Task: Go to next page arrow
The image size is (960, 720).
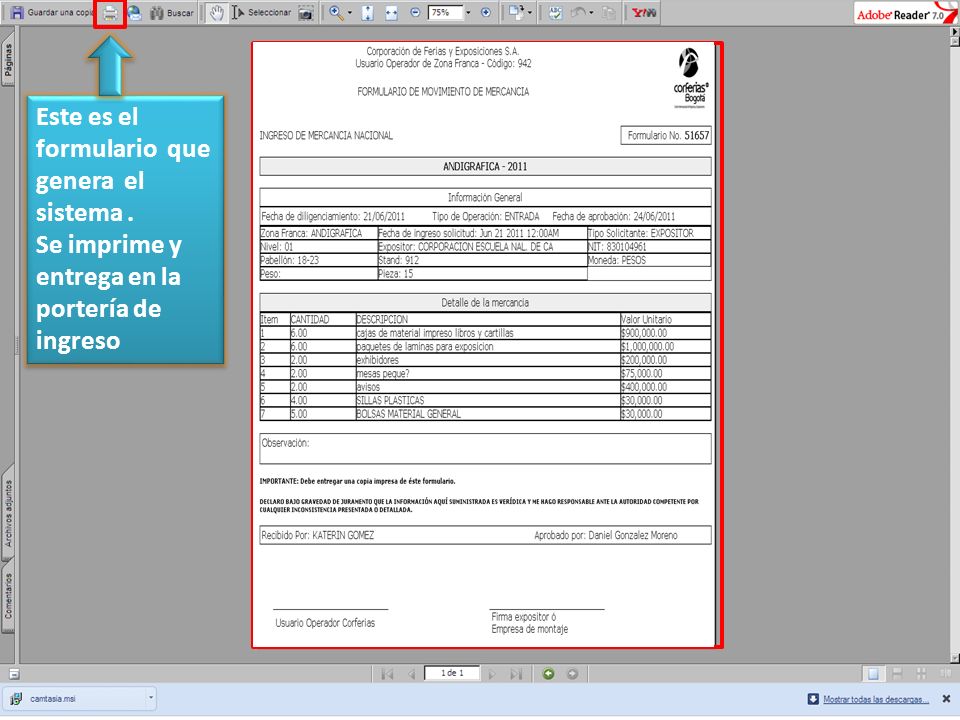Action: pyautogui.click(x=492, y=674)
